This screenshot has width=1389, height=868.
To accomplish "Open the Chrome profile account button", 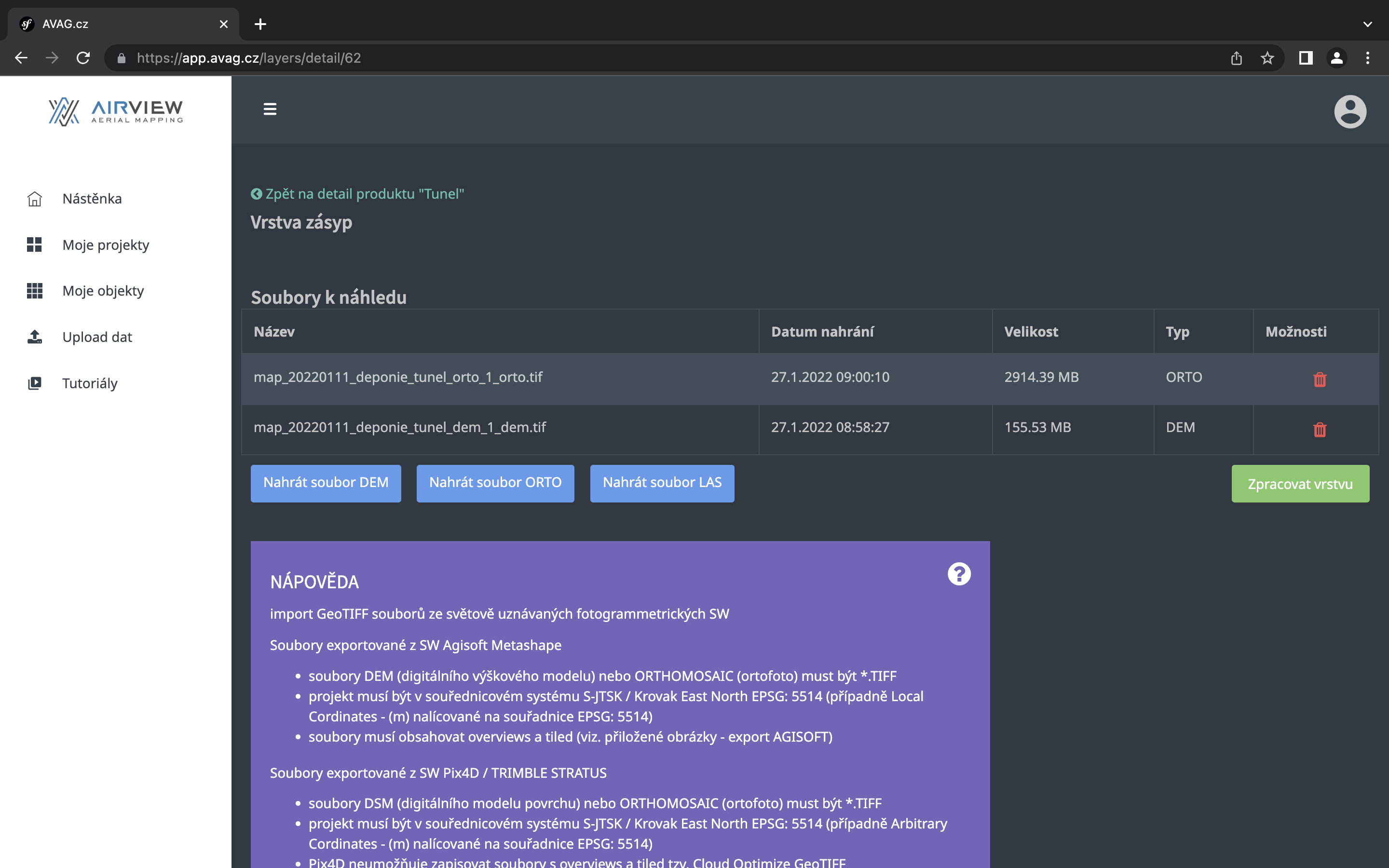I will coord(1337,58).
